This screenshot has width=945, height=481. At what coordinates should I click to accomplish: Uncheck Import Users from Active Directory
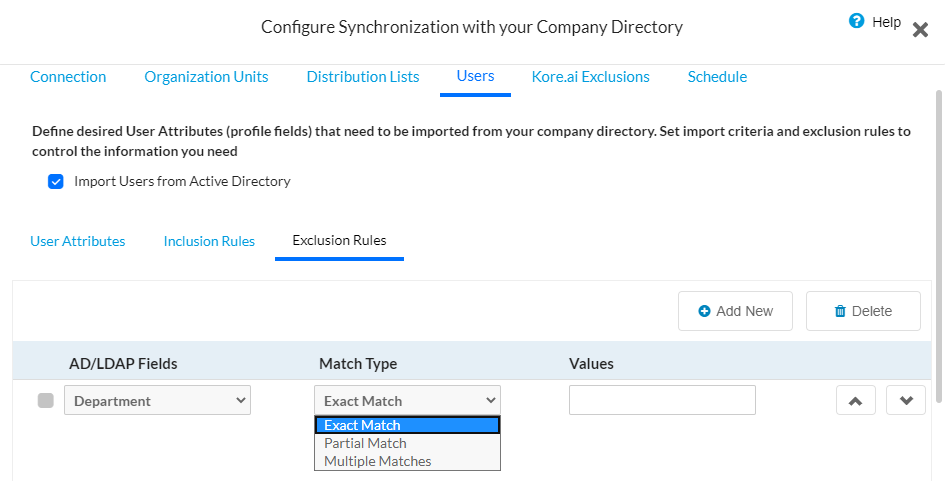56,182
